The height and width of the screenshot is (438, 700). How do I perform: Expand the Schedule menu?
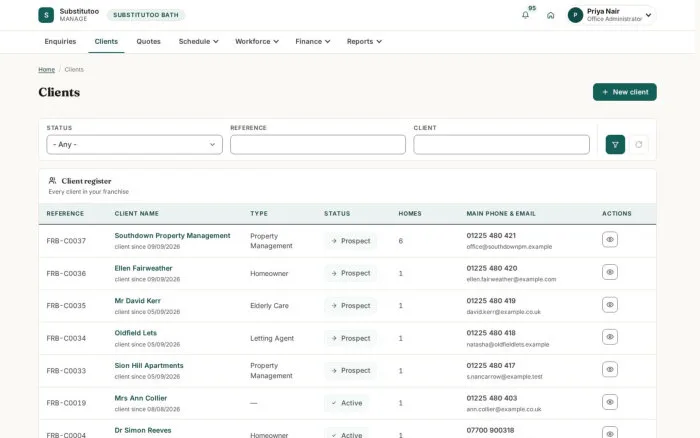point(199,42)
